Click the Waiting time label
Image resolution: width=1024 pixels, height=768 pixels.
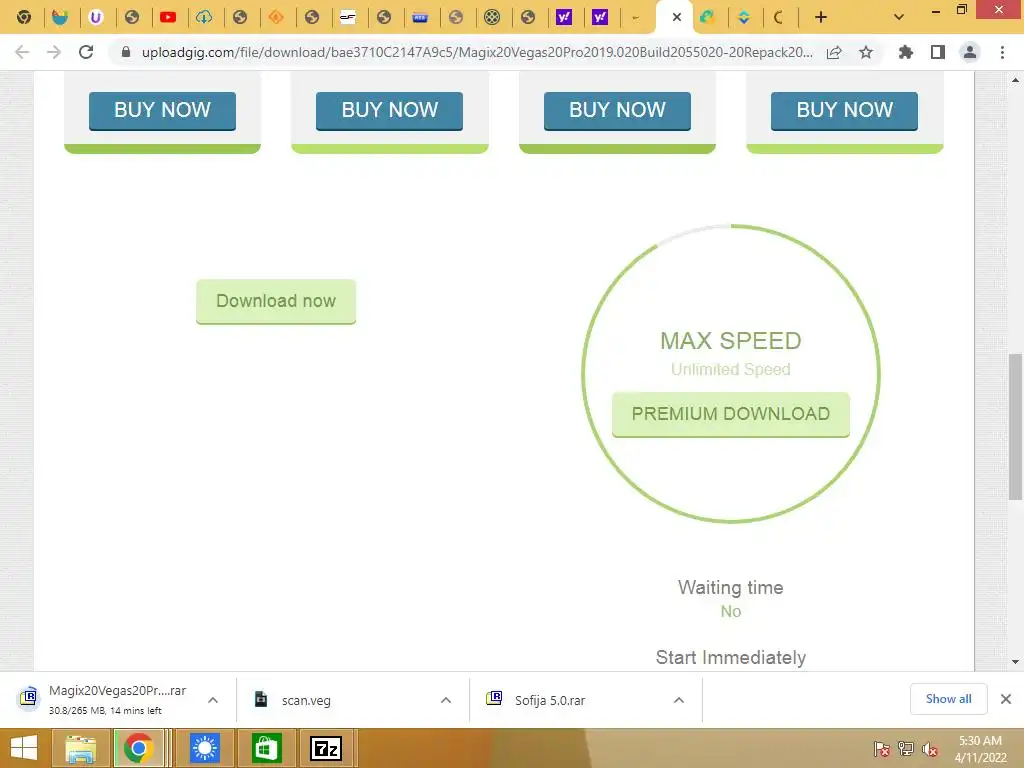[x=731, y=587]
